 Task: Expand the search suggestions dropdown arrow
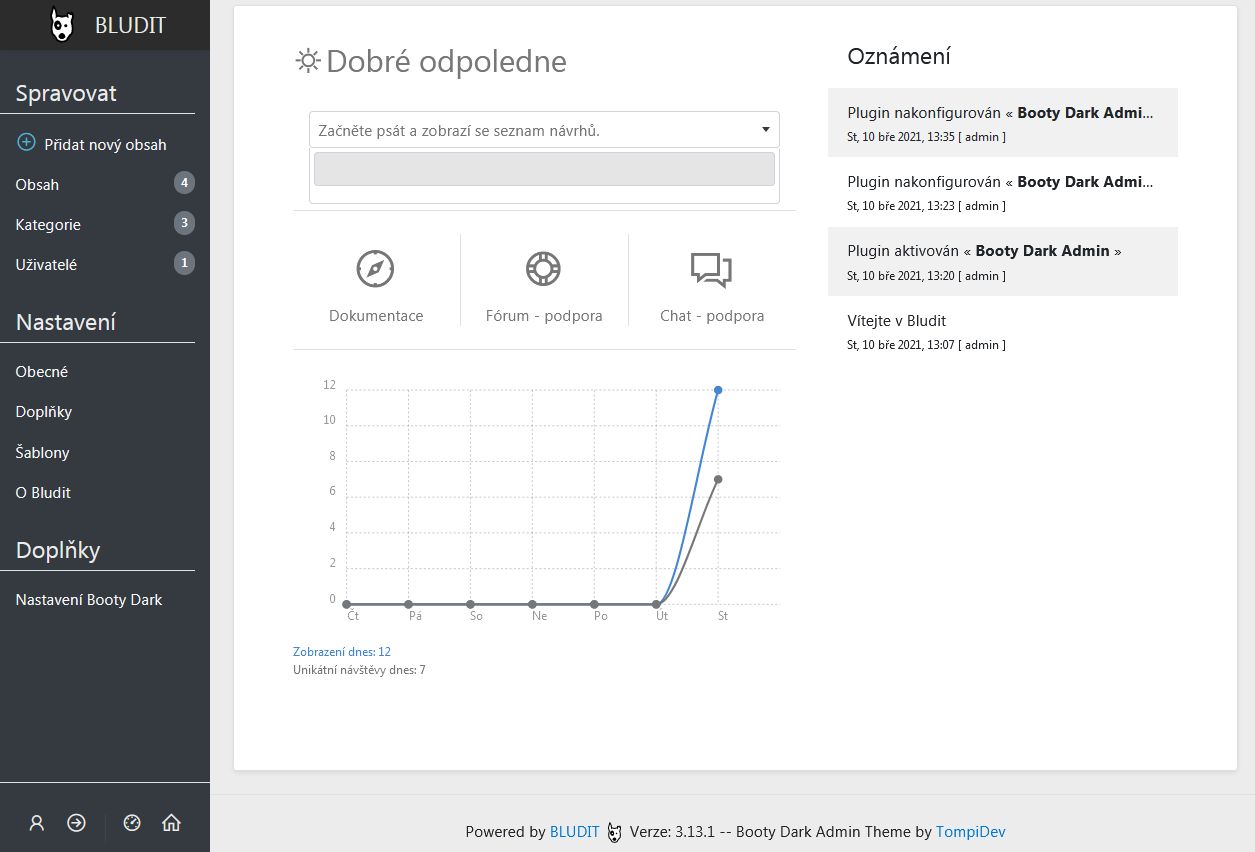point(765,130)
